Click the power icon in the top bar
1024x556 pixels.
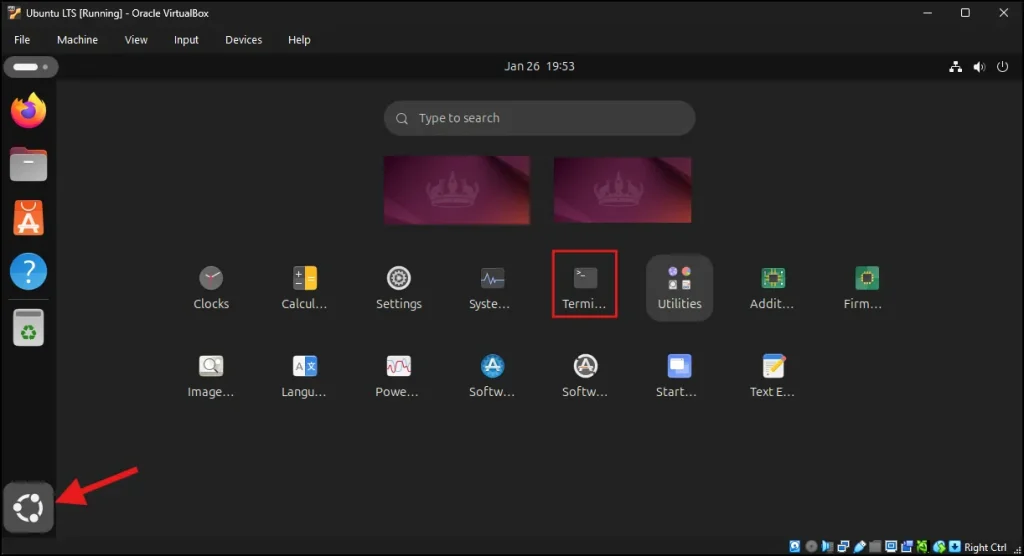(1002, 67)
